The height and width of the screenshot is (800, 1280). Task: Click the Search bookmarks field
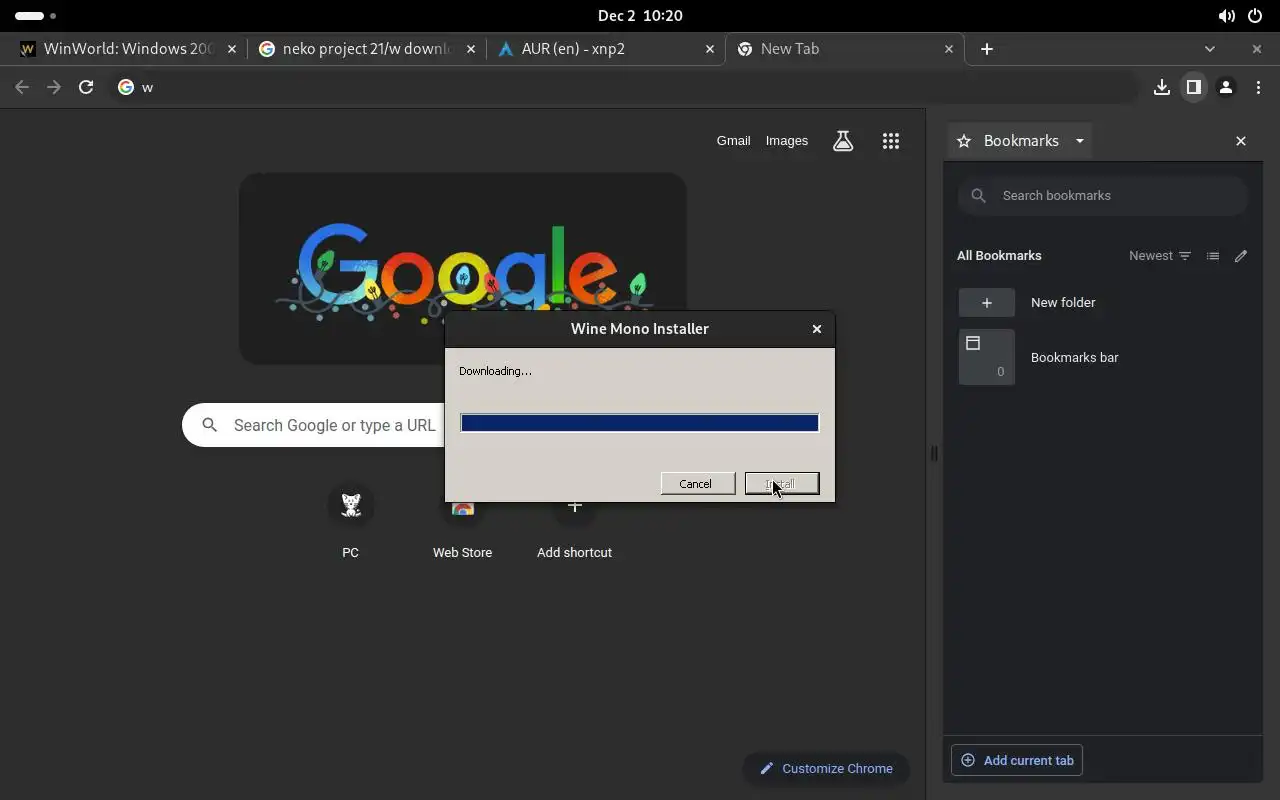pos(1102,196)
